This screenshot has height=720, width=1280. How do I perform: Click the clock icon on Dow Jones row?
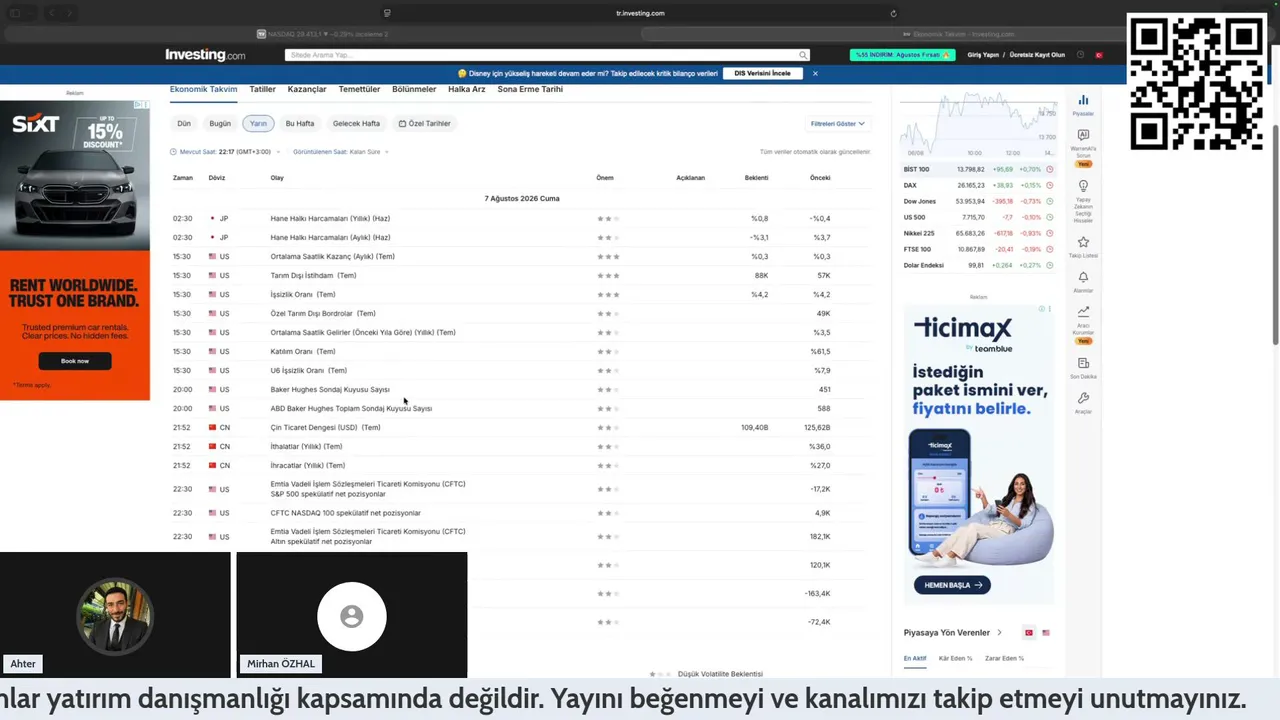[x=1049, y=201]
